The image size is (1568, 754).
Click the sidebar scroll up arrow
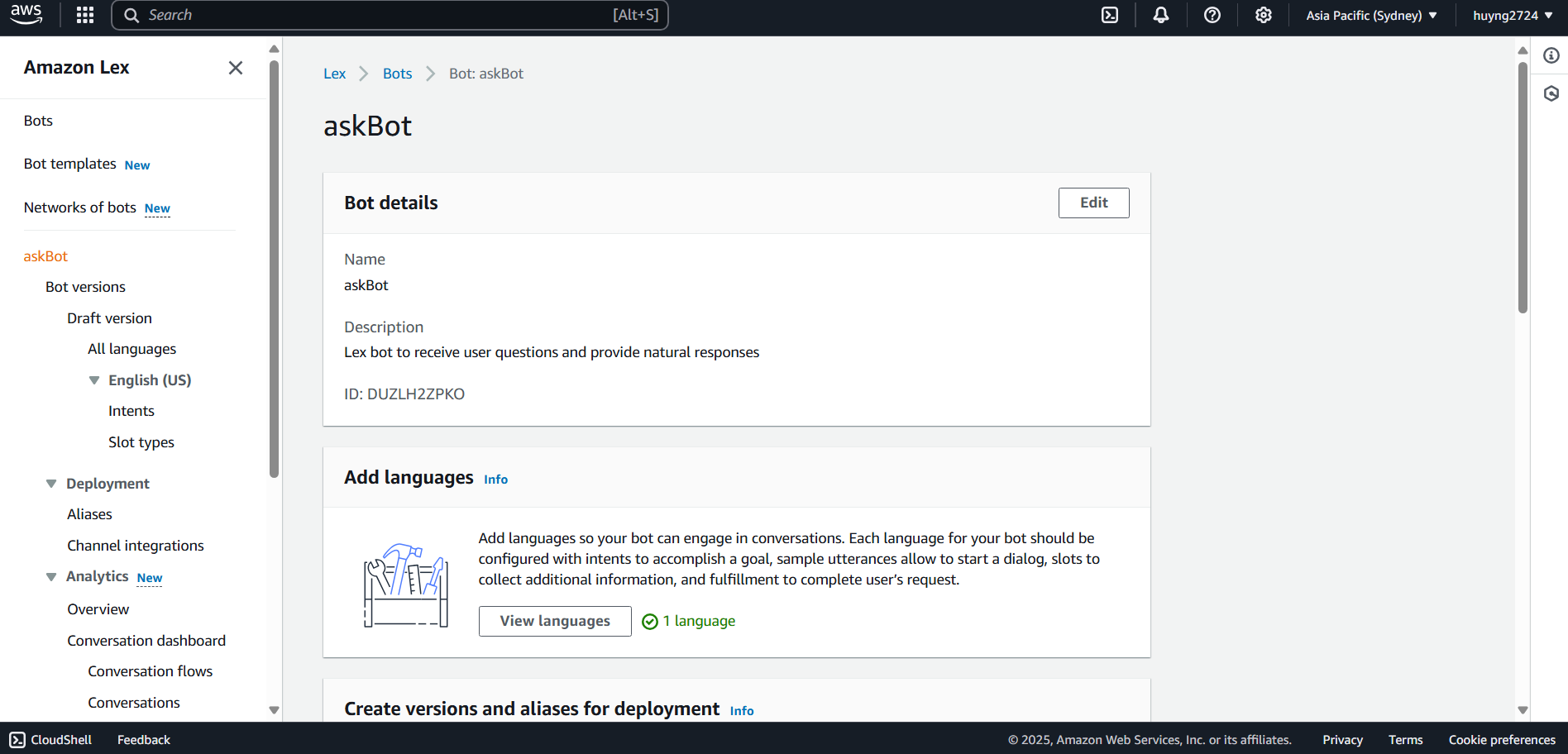coord(274,49)
